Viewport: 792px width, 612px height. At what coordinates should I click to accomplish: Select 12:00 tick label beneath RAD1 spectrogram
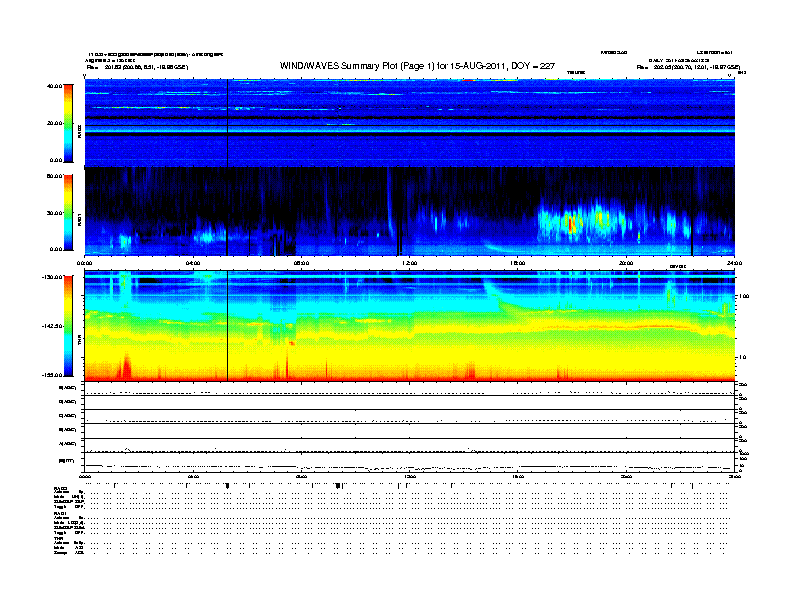pos(409,263)
